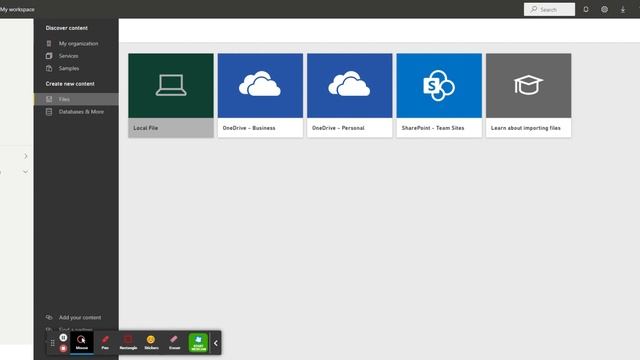640x360 pixels.
Task: Click the Samples icon in sidebar
Action: point(49,68)
